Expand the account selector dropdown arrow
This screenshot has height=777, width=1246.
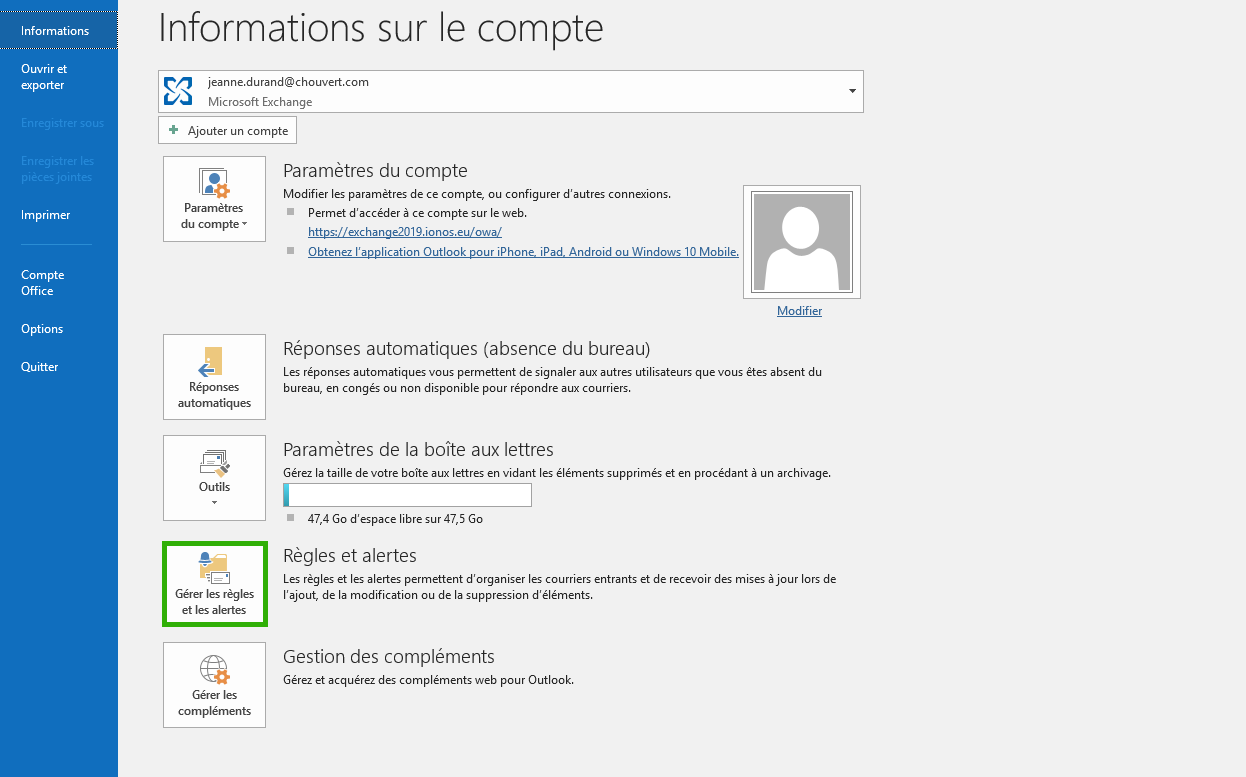(852, 91)
